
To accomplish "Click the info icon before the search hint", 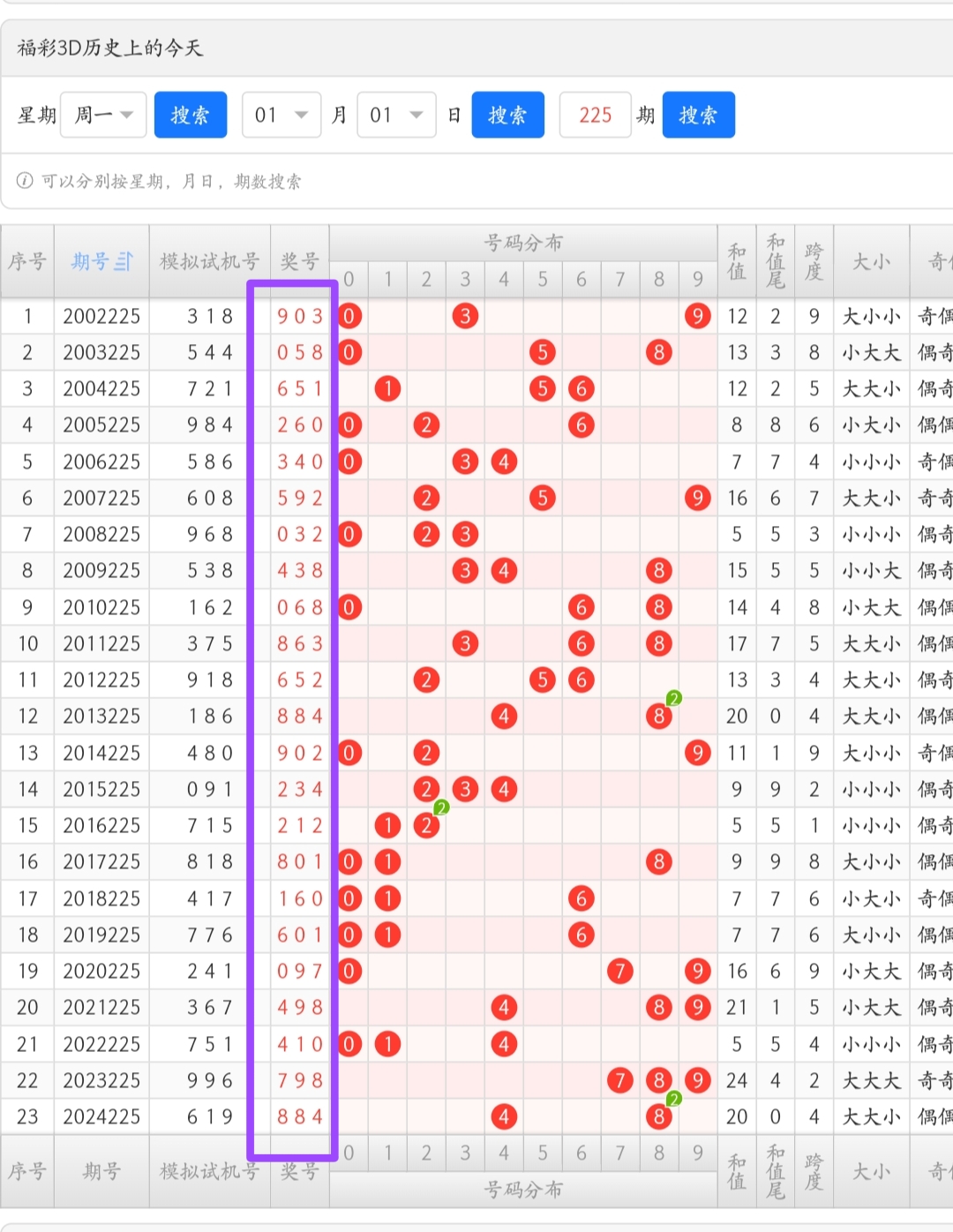I will 25,181.
